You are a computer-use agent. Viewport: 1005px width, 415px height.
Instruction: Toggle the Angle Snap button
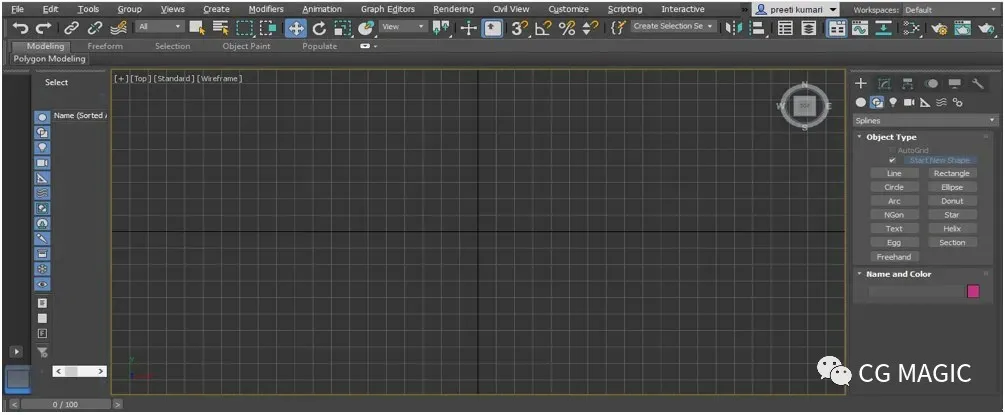[x=543, y=28]
